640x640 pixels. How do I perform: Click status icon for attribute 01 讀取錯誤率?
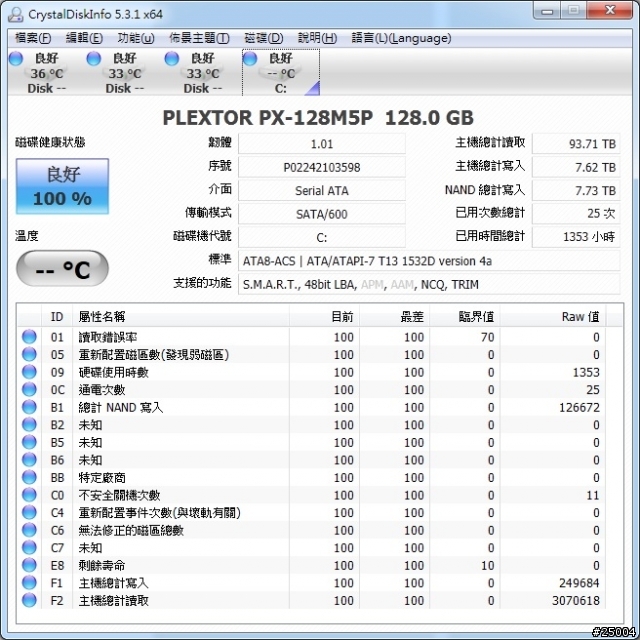(x=29, y=337)
